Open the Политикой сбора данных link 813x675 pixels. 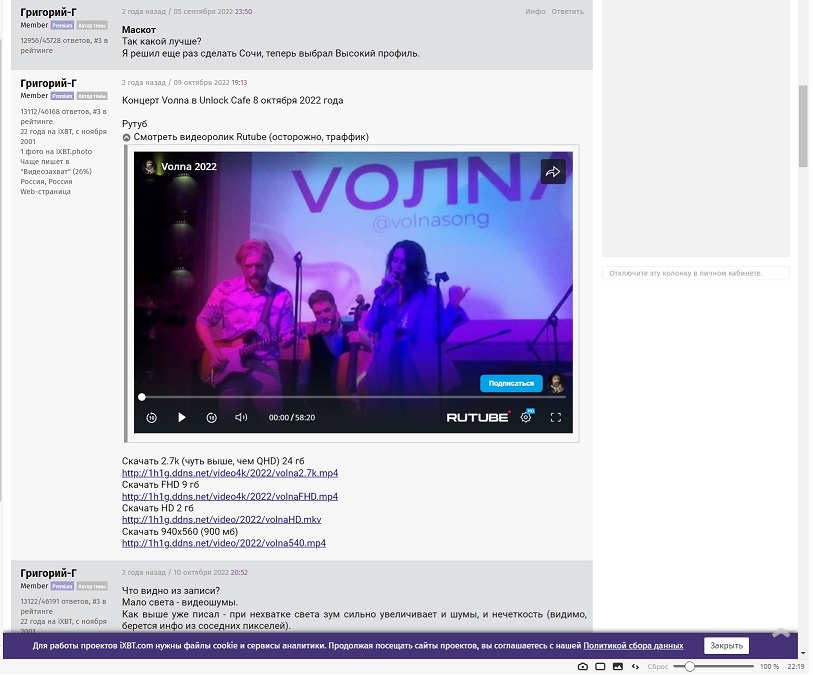tap(633, 645)
